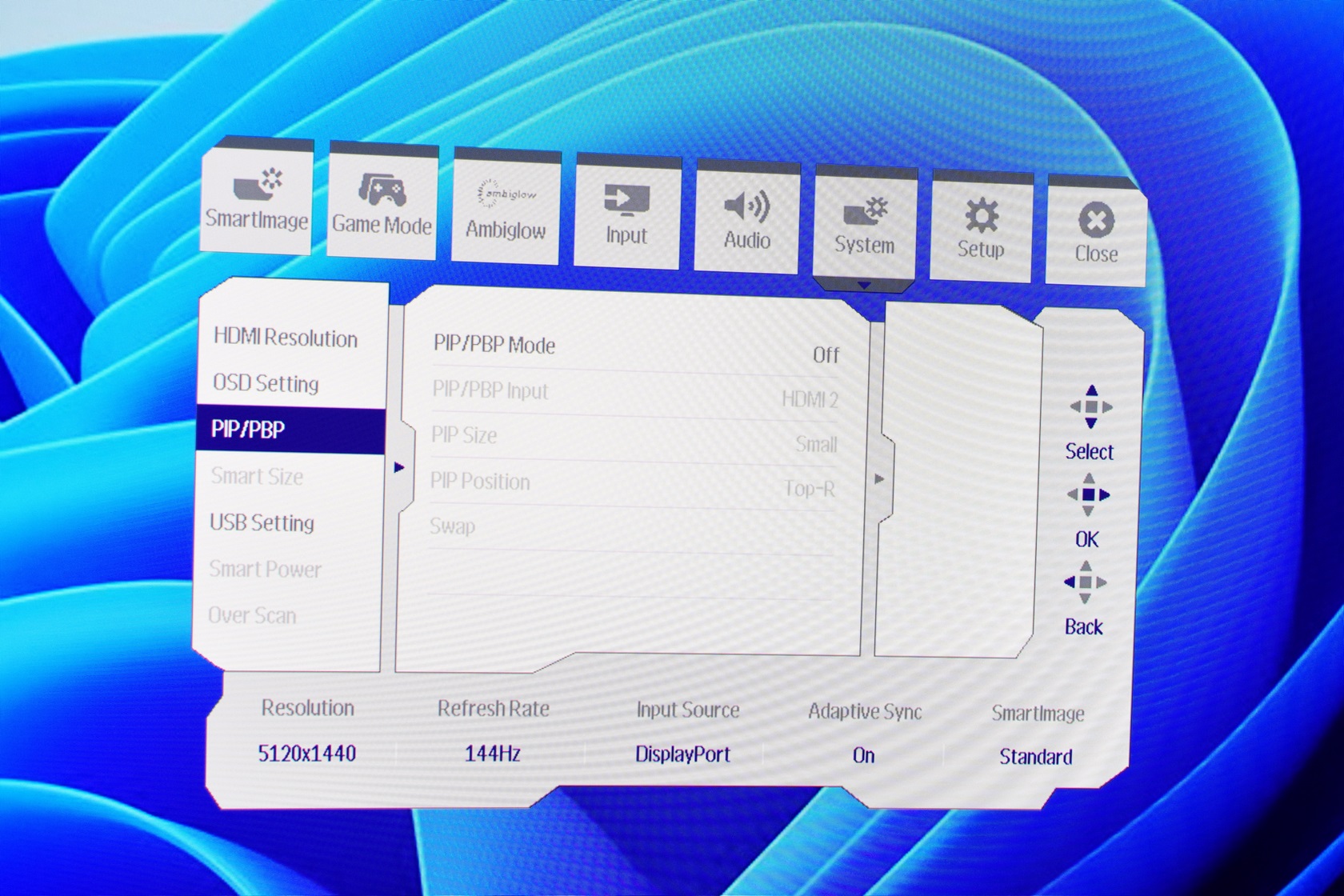Click the Adaptive Sync status label
Screen dimensions: 1344x896
click(x=865, y=712)
